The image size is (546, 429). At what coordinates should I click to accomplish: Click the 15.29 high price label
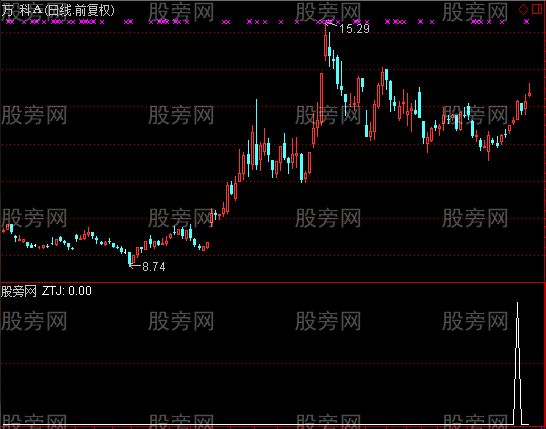[x=354, y=29]
